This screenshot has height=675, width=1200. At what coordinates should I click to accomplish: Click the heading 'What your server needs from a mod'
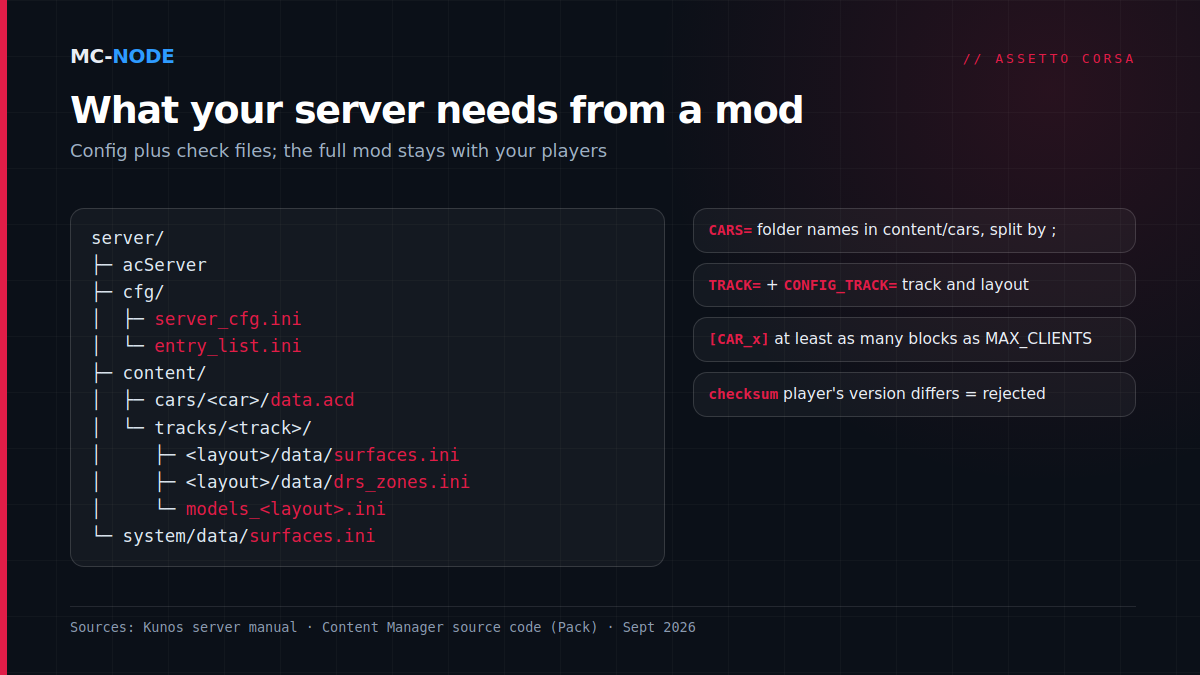[437, 109]
